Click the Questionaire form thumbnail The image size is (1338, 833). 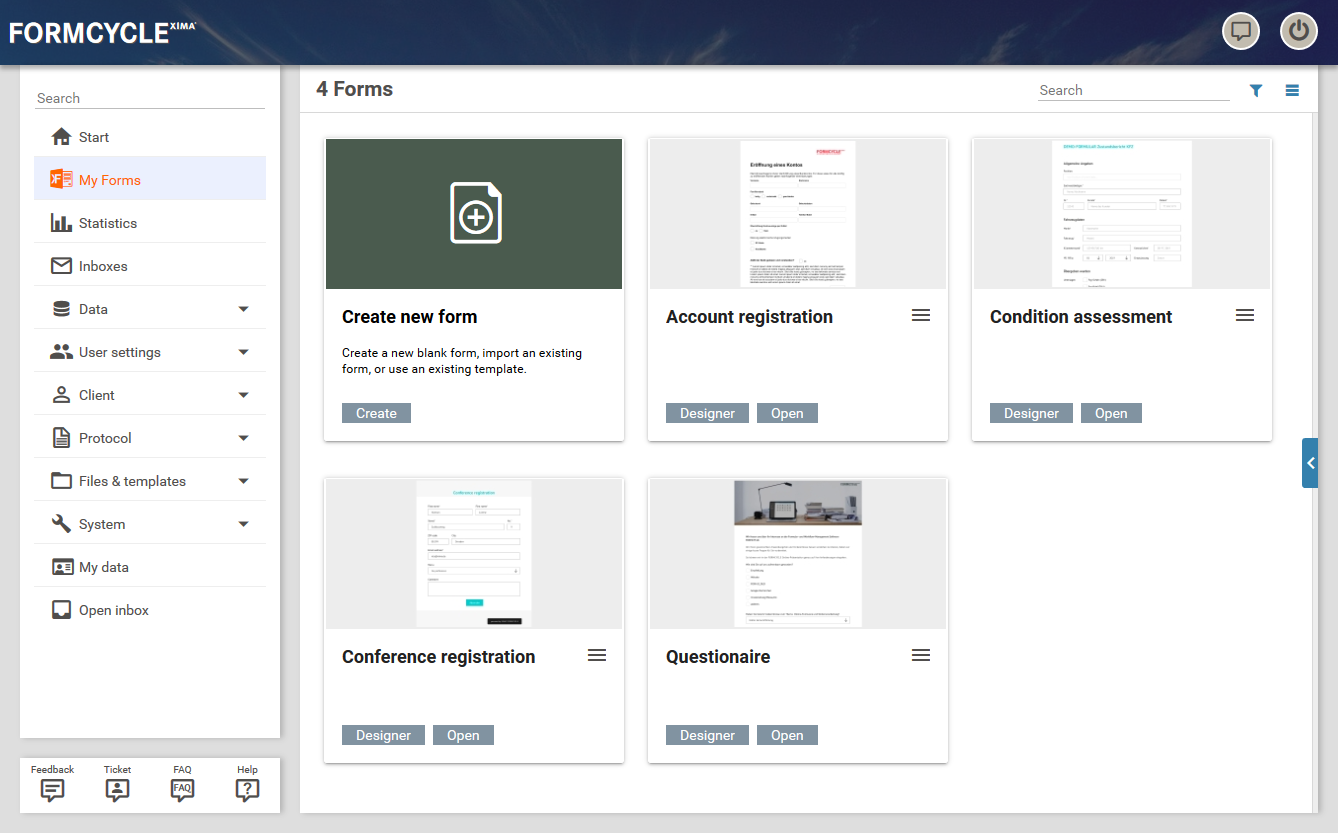[x=798, y=554]
